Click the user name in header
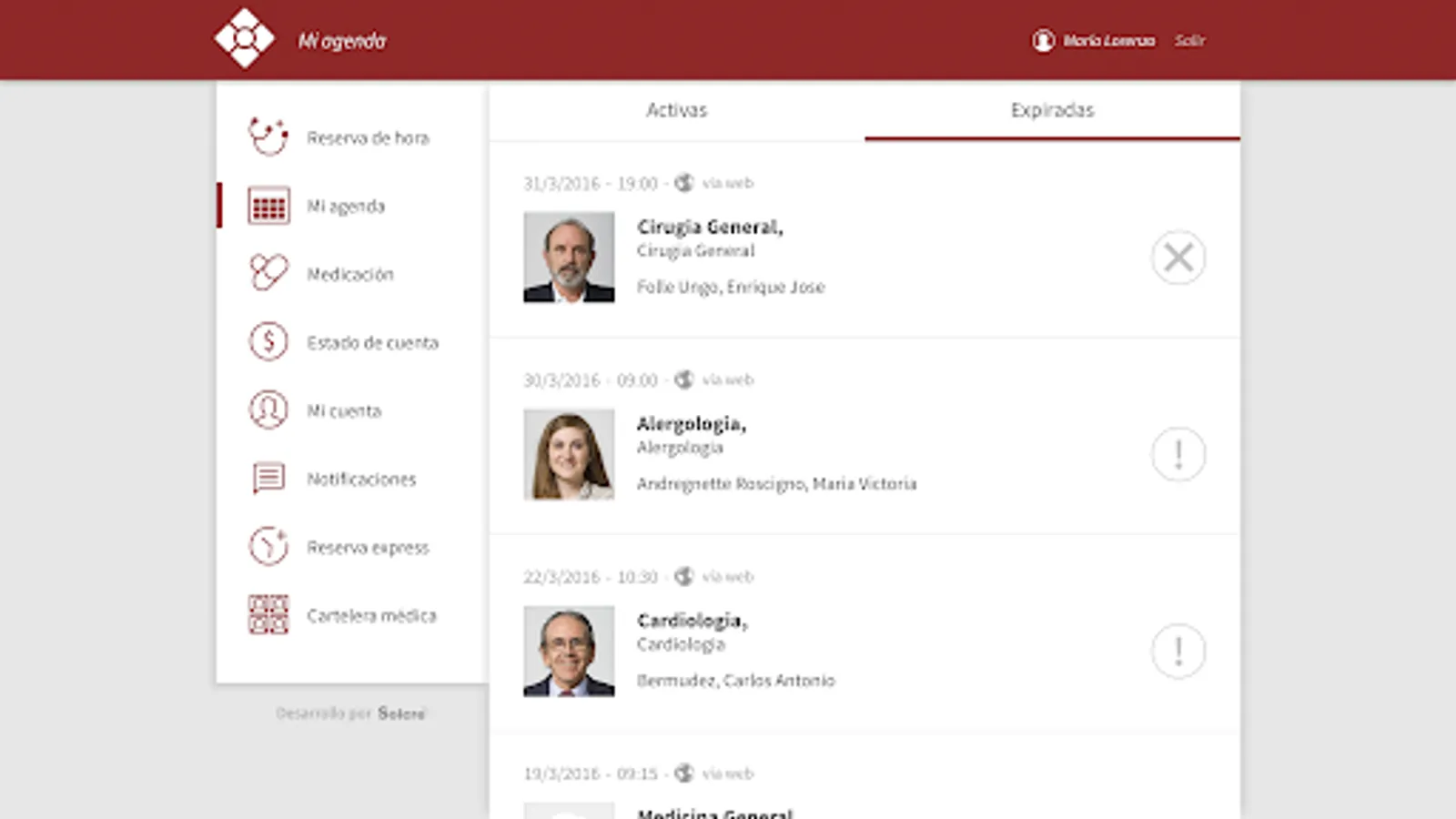1456x819 pixels. click(1108, 40)
